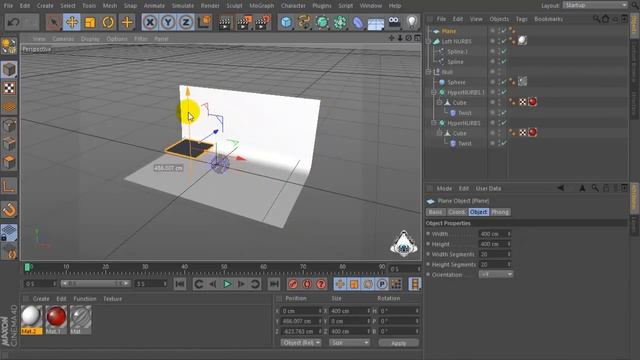This screenshot has width=640, height=360.
Task: Click Render Active View clapperboard icon
Action: (224, 22)
